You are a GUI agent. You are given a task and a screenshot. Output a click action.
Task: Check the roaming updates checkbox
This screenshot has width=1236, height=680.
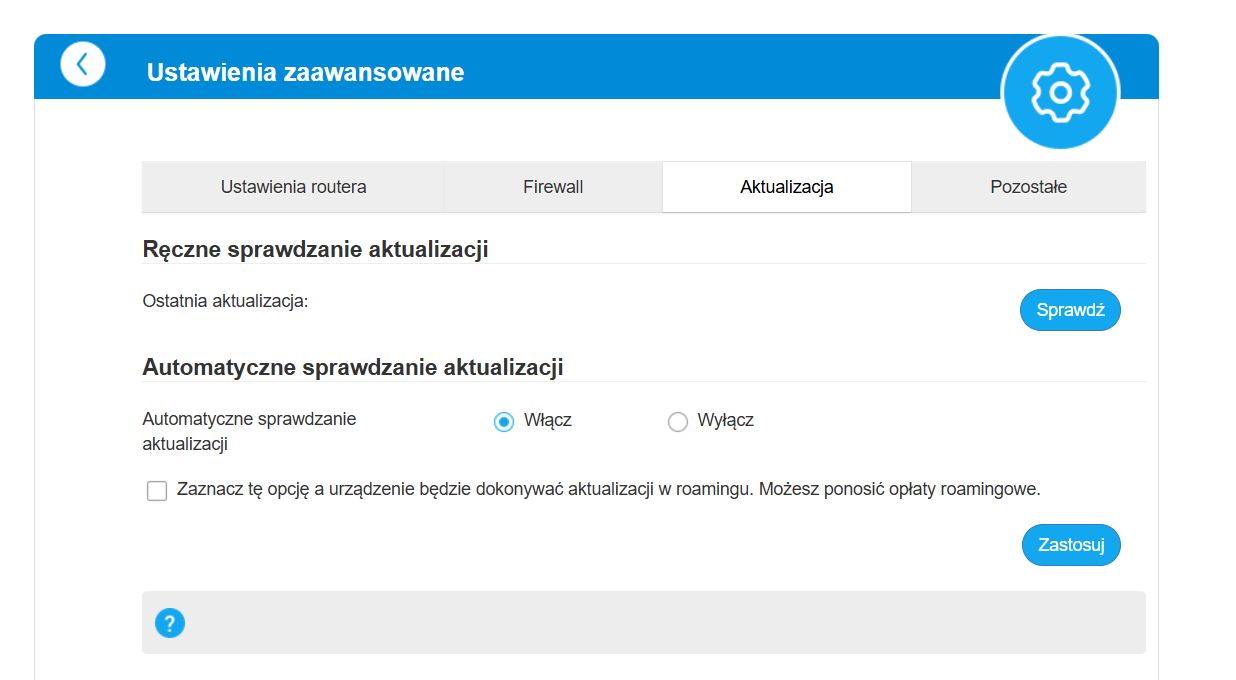point(156,490)
